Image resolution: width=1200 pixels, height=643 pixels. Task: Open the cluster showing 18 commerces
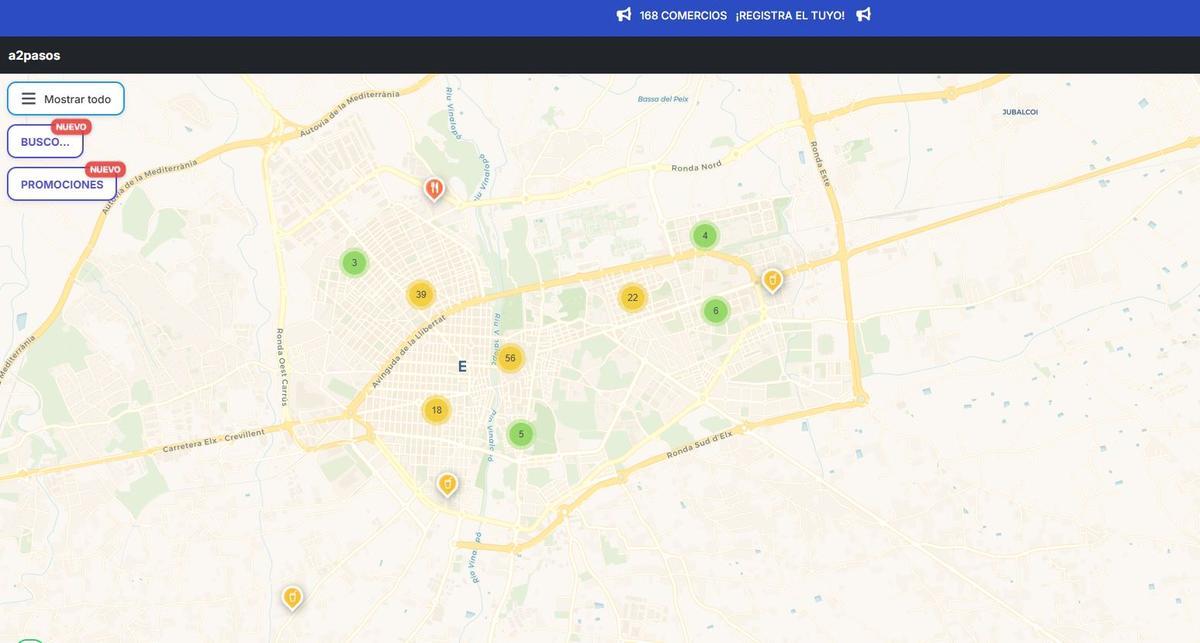(x=436, y=409)
